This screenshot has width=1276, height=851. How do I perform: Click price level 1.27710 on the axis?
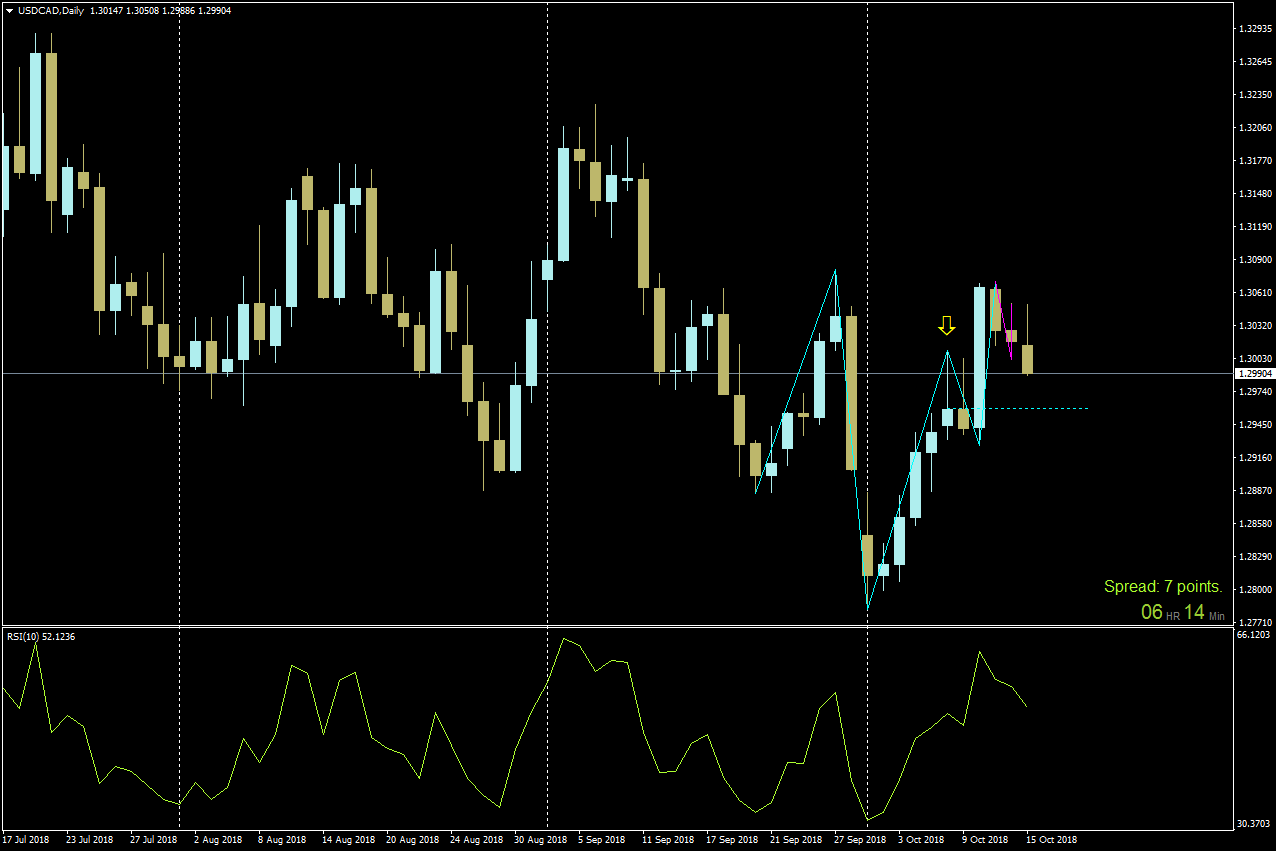point(1254,623)
